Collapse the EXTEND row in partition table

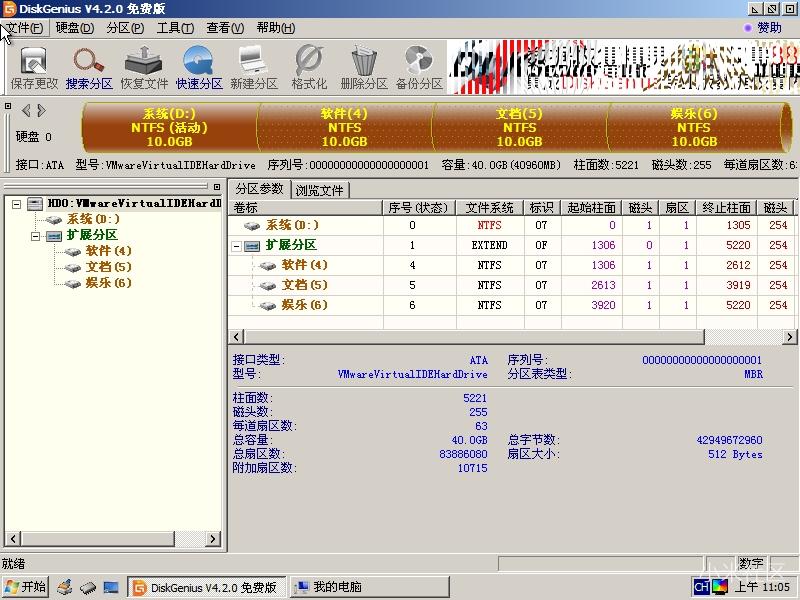coord(238,245)
